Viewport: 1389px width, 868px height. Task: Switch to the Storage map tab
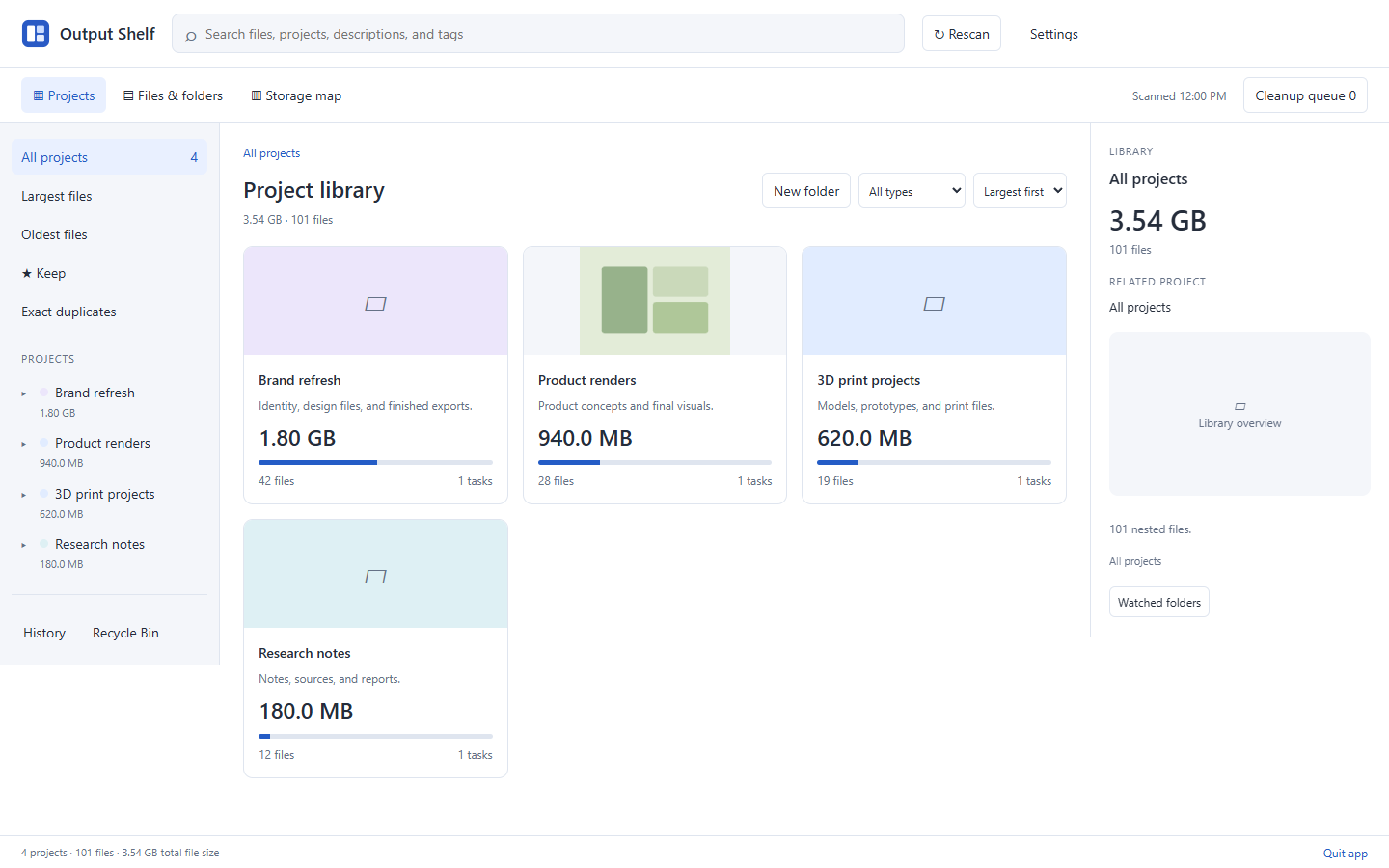click(x=296, y=95)
